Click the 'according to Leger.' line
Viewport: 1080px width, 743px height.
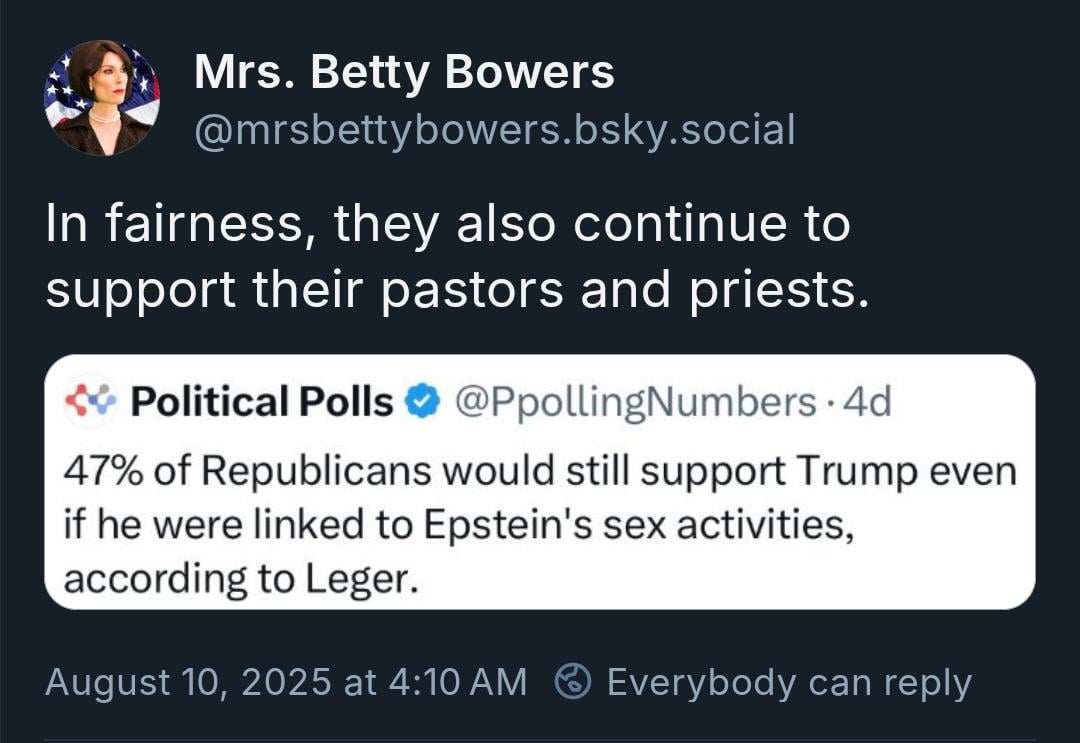(241, 579)
